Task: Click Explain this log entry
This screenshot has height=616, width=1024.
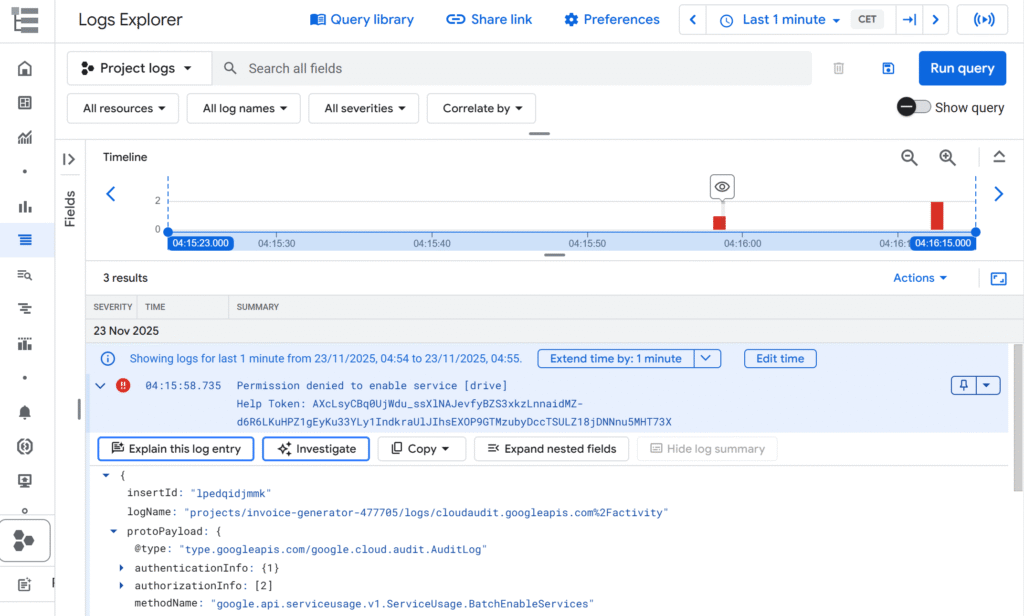Action: 176,449
